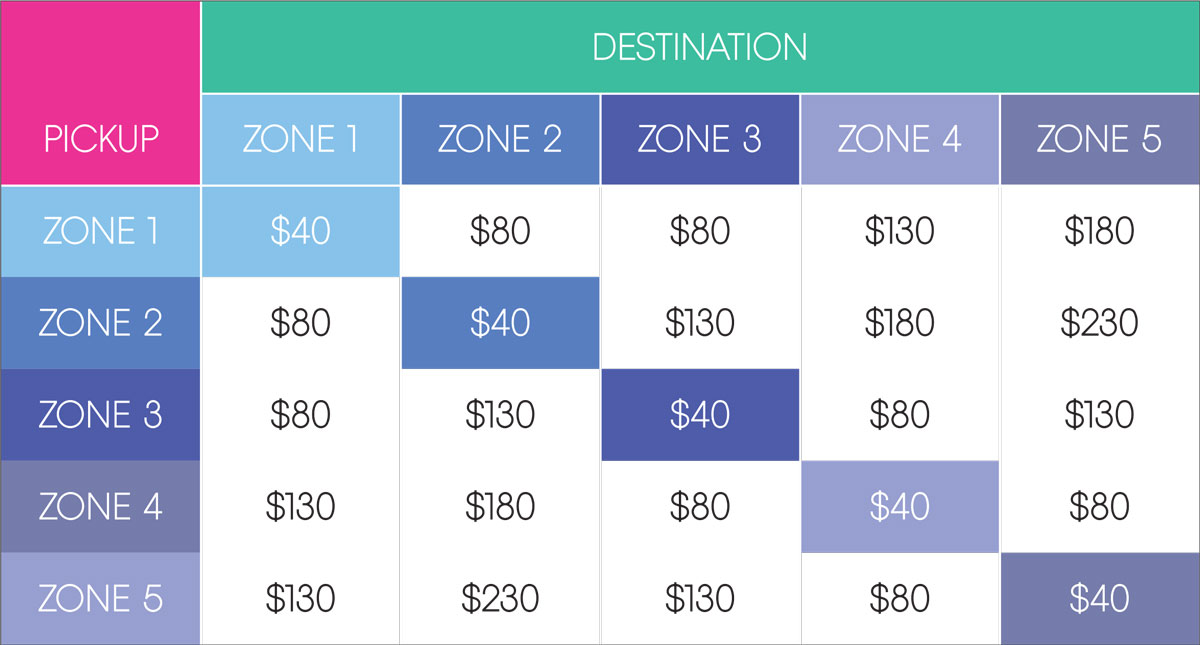
Task: Click the DESTINATION header banner
Action: tap(700, 47)
